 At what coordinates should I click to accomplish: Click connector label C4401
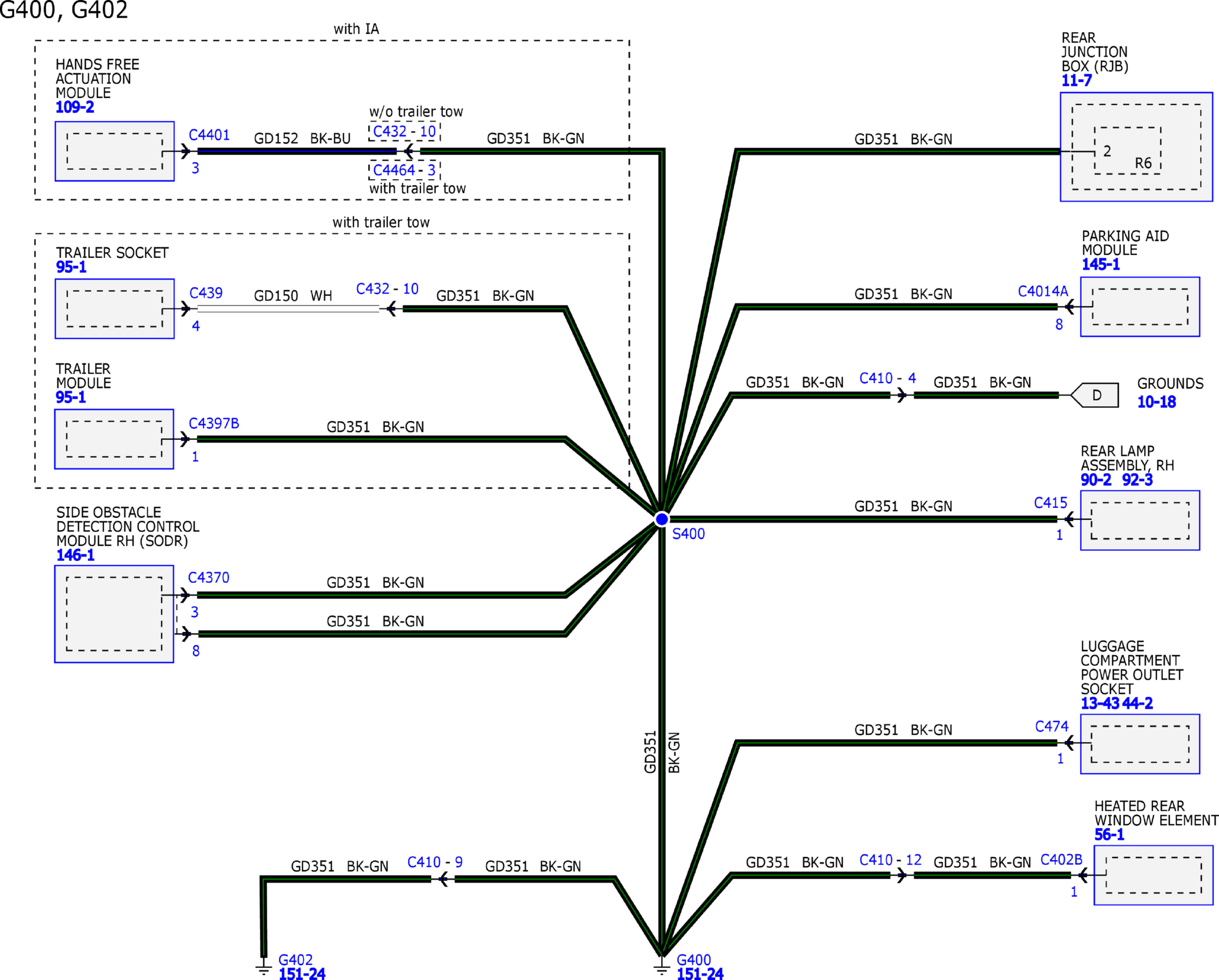tap(209, 135)
